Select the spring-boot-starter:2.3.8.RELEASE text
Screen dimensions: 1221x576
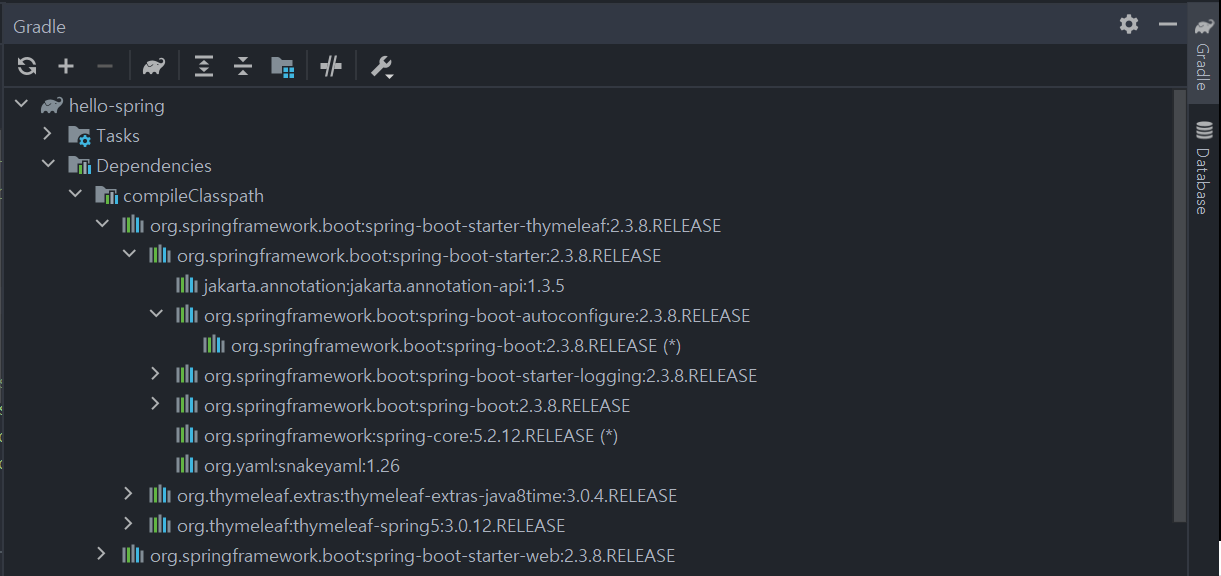419,255
